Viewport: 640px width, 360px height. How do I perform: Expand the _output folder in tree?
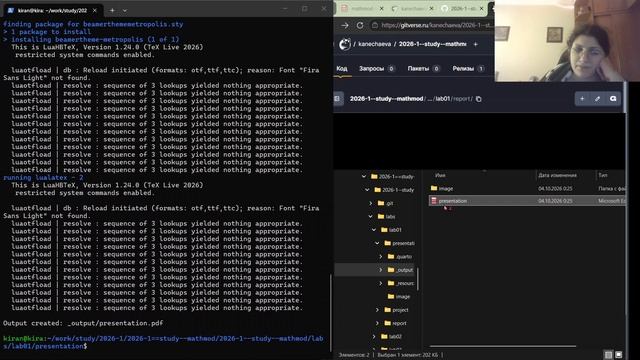tap(381, 270)
